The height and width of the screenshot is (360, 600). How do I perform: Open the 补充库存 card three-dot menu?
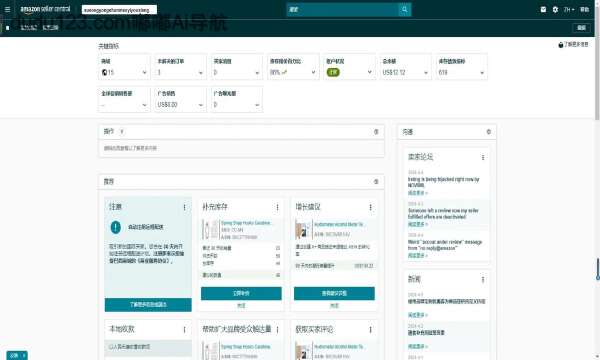coord(277,207)
